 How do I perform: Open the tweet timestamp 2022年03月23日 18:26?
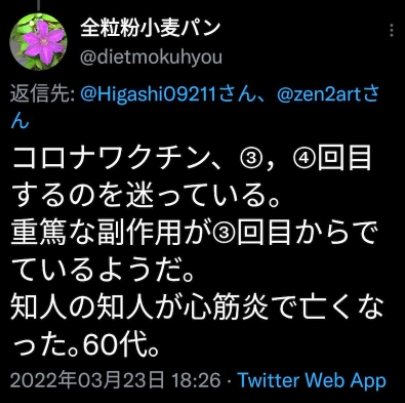click(x=115, y=380)
